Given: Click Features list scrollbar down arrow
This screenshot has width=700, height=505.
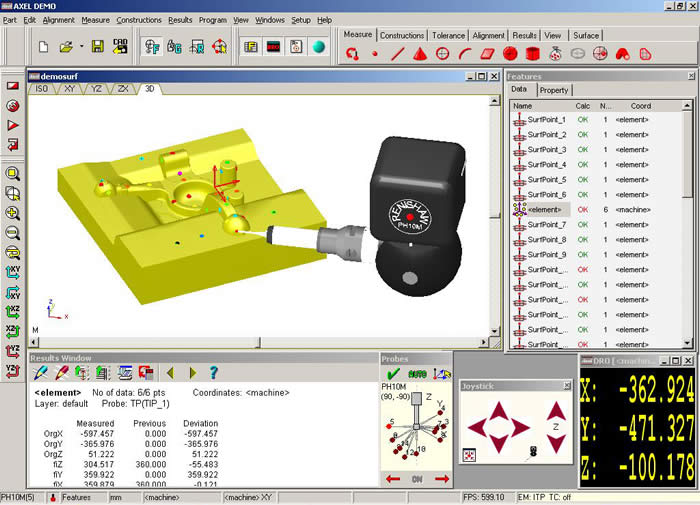Looking at the screenshot, I should 687,343.
